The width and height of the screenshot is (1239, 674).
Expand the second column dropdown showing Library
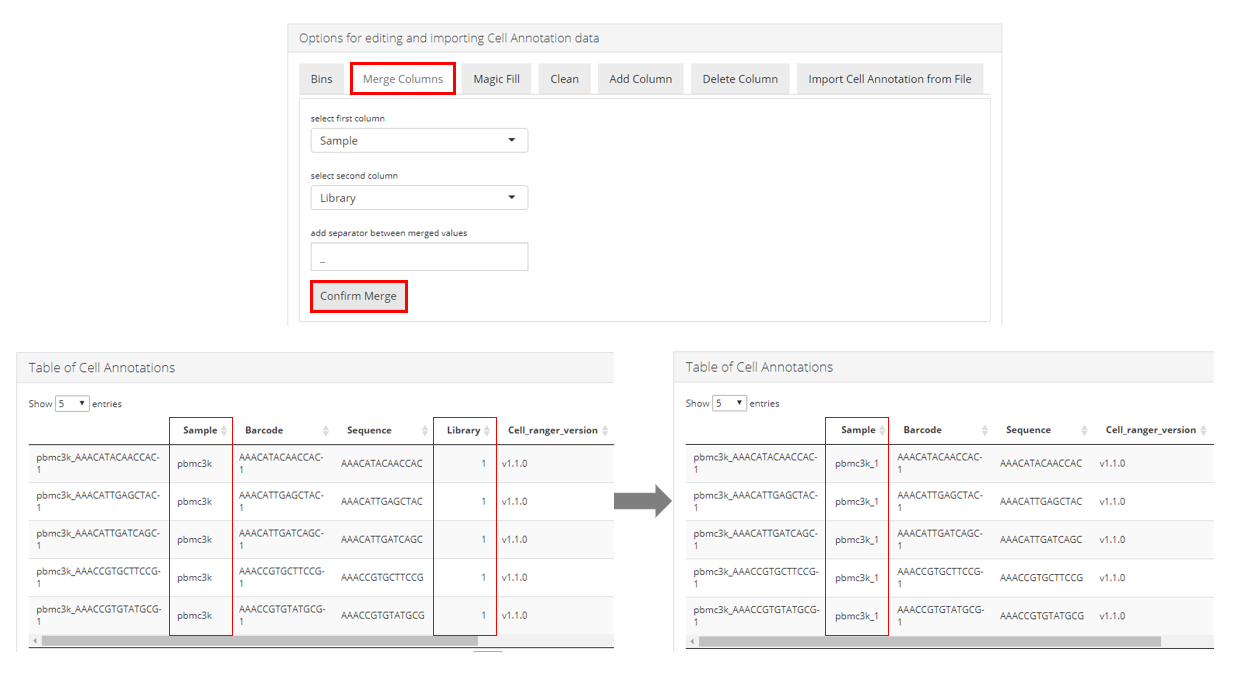(419, 198)
